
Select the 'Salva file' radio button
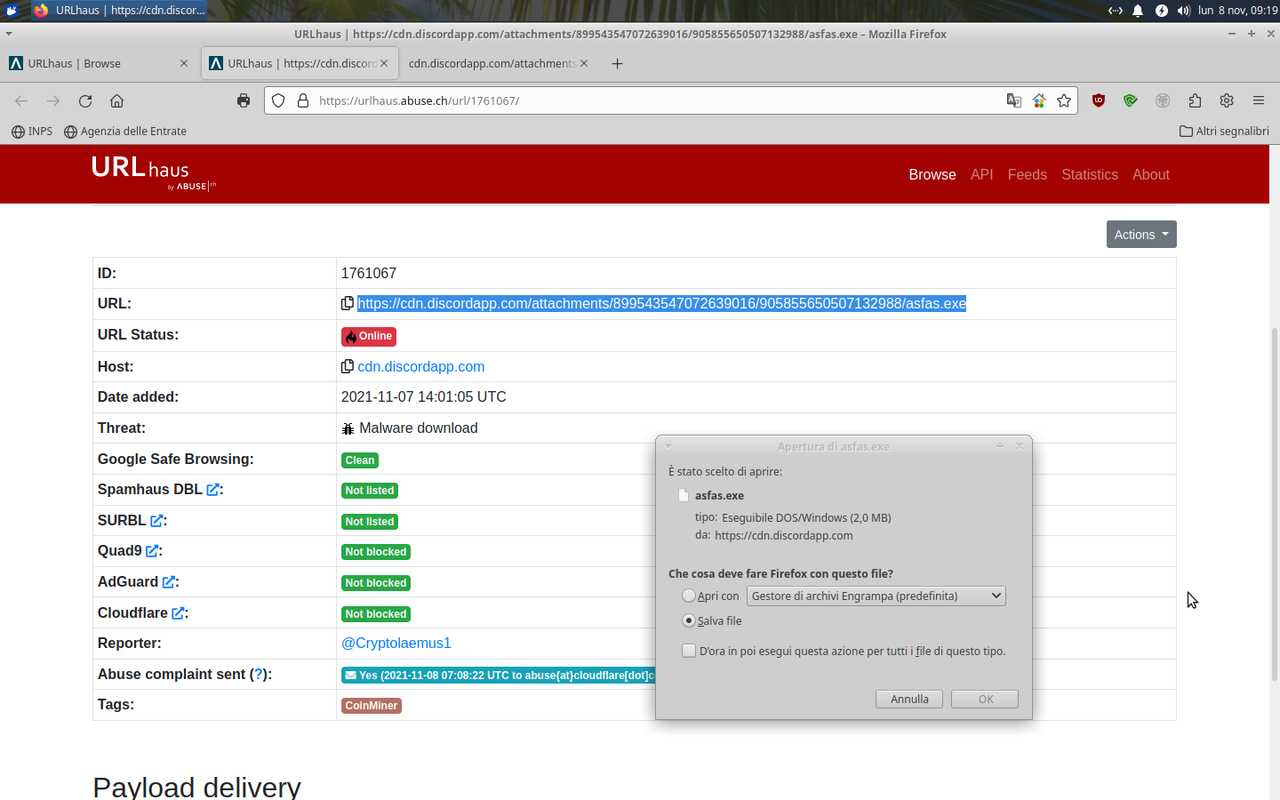[x=688, y=621]
